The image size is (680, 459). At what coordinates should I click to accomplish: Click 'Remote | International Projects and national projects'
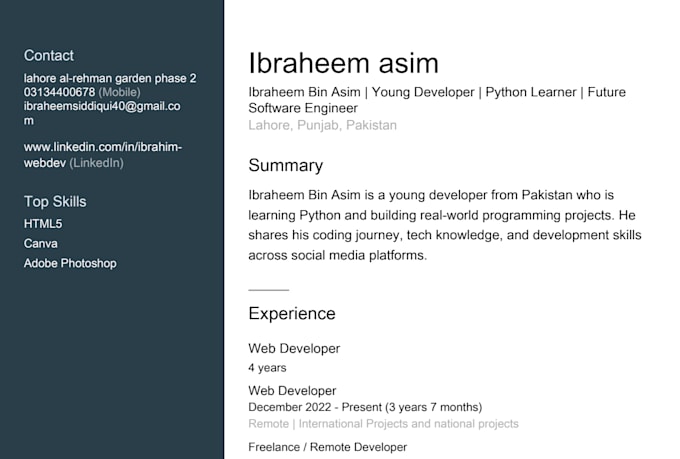click(383, 424)
